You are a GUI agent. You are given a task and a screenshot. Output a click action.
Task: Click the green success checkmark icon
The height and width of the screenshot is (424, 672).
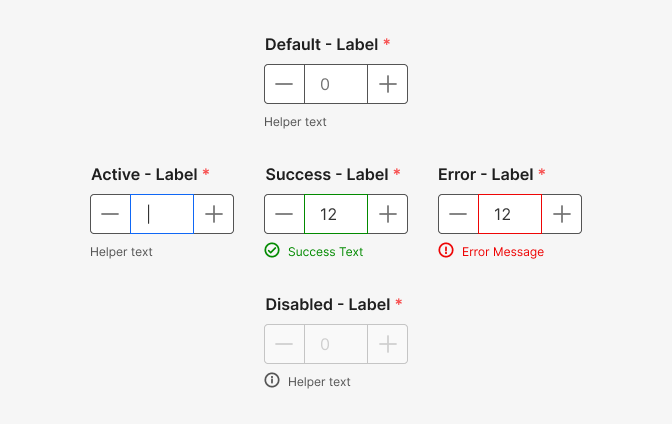tap(272, 250)
